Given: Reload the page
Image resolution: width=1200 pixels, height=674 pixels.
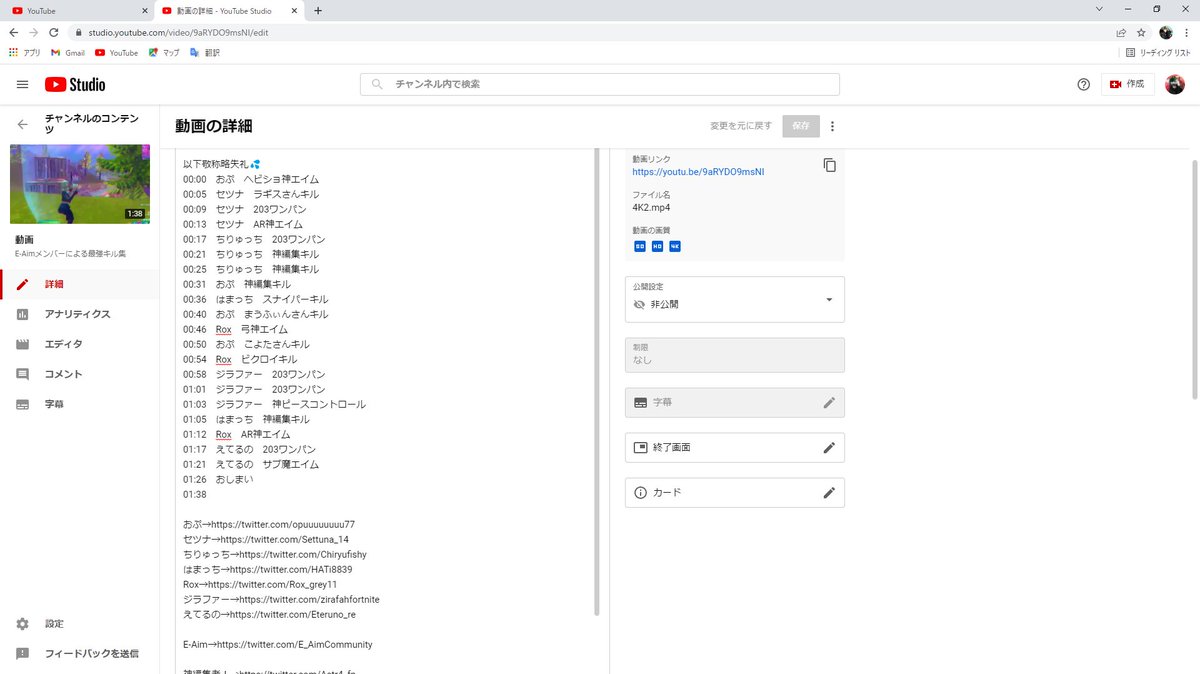Looking at the screenshot, I should click(56, 32).
